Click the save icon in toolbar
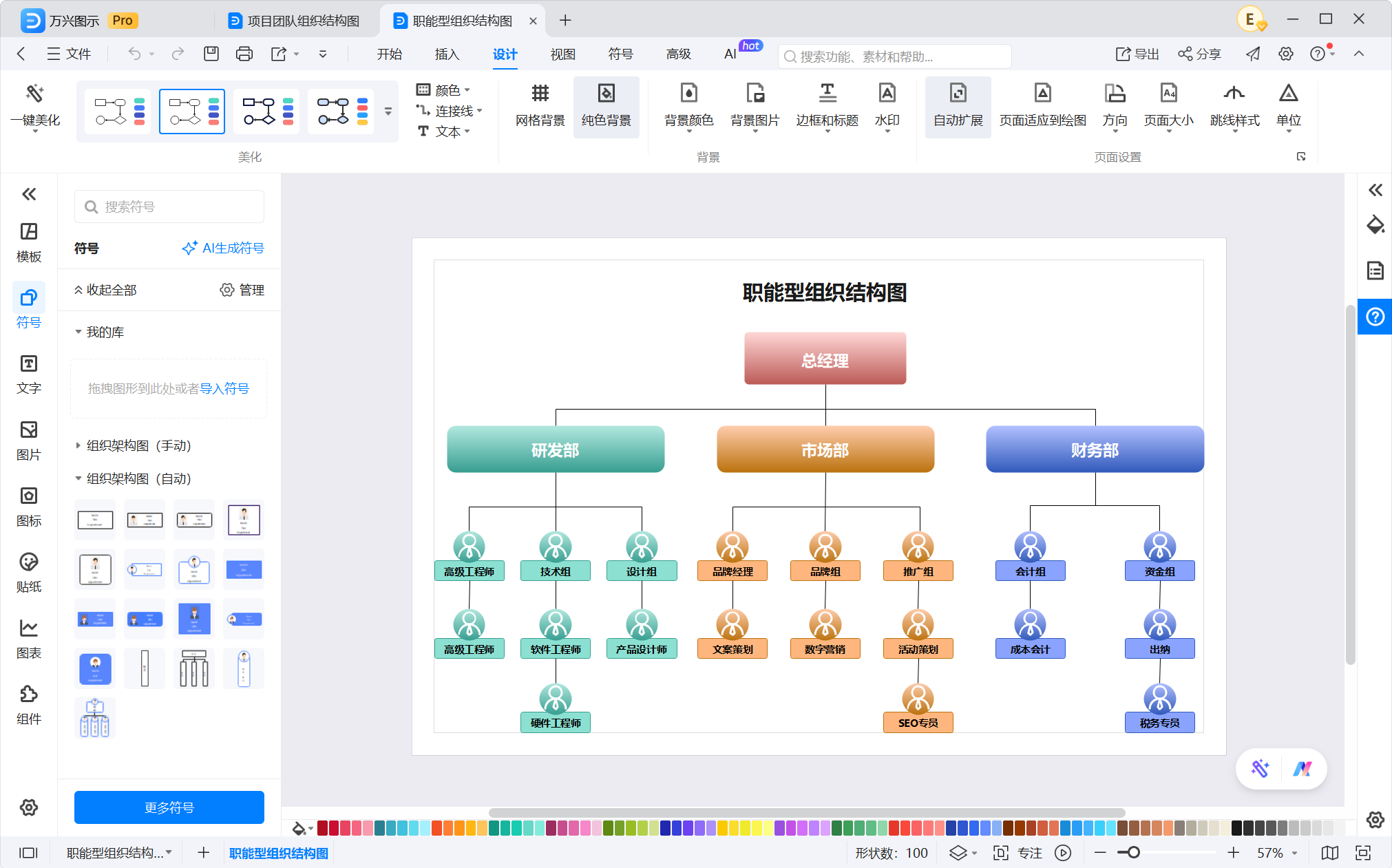Screen dimensions: 1392x868 [211, 54]
